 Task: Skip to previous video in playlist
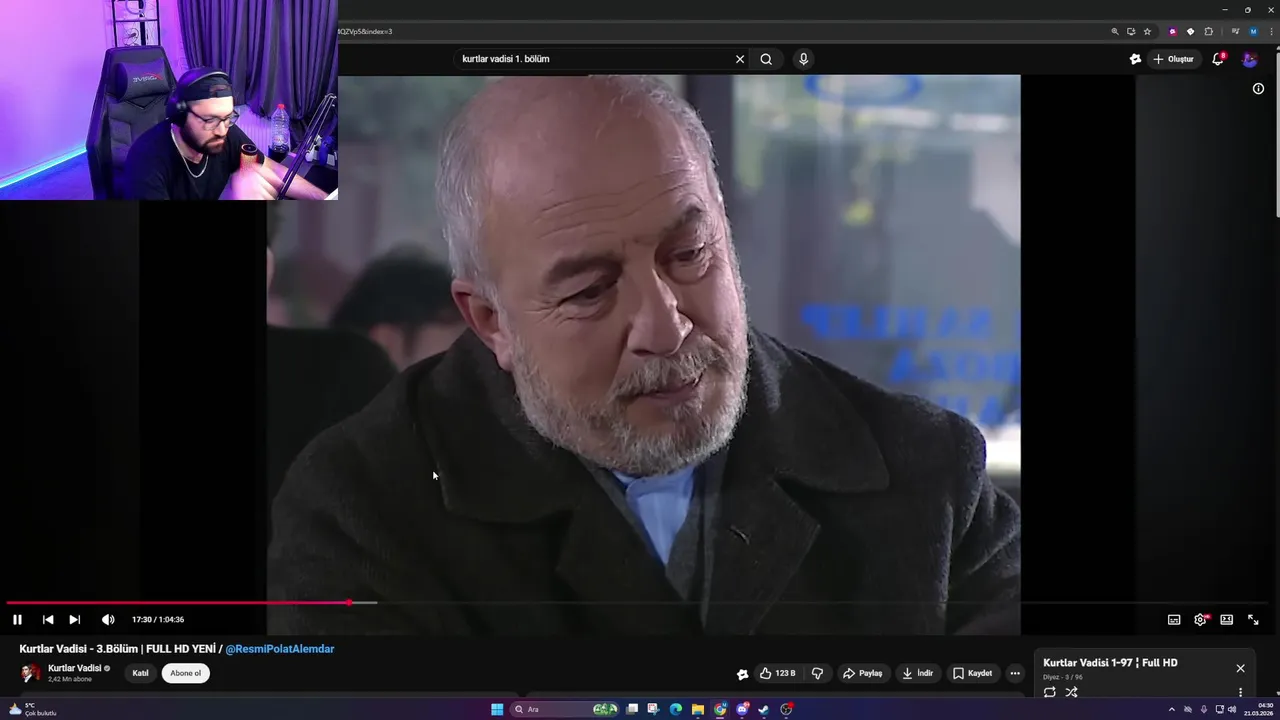coord(47,620)
